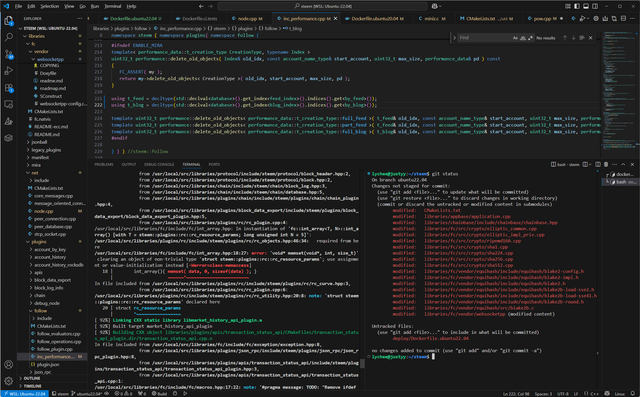Open the Extensions view
Screen dimensions: 640x397
click(9, 88)
